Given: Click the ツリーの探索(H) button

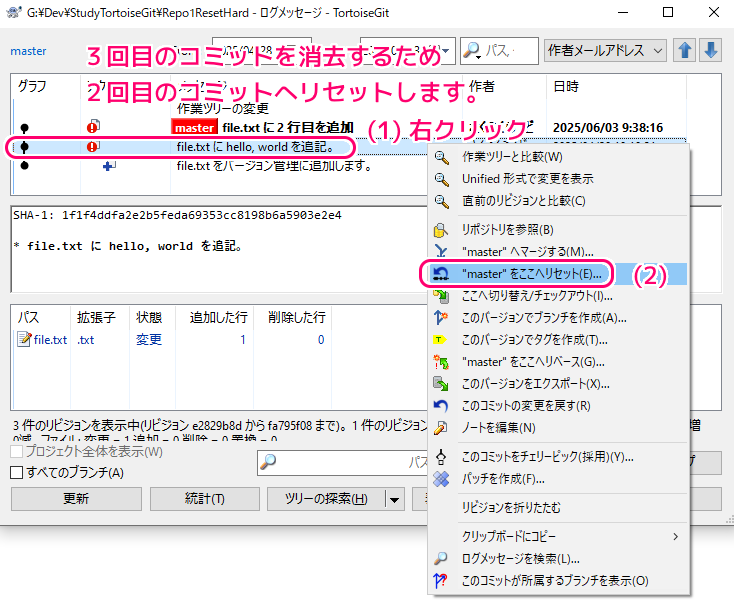Looking at the screenshot, I should point(326,499).
